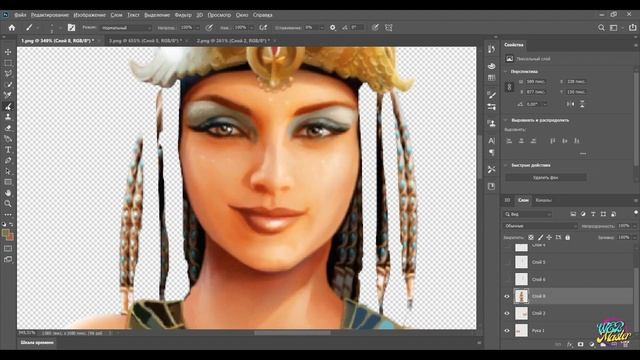Select the Path Selection arrow tool
This screenshot has height=360, width=640.
click(8, 171)
